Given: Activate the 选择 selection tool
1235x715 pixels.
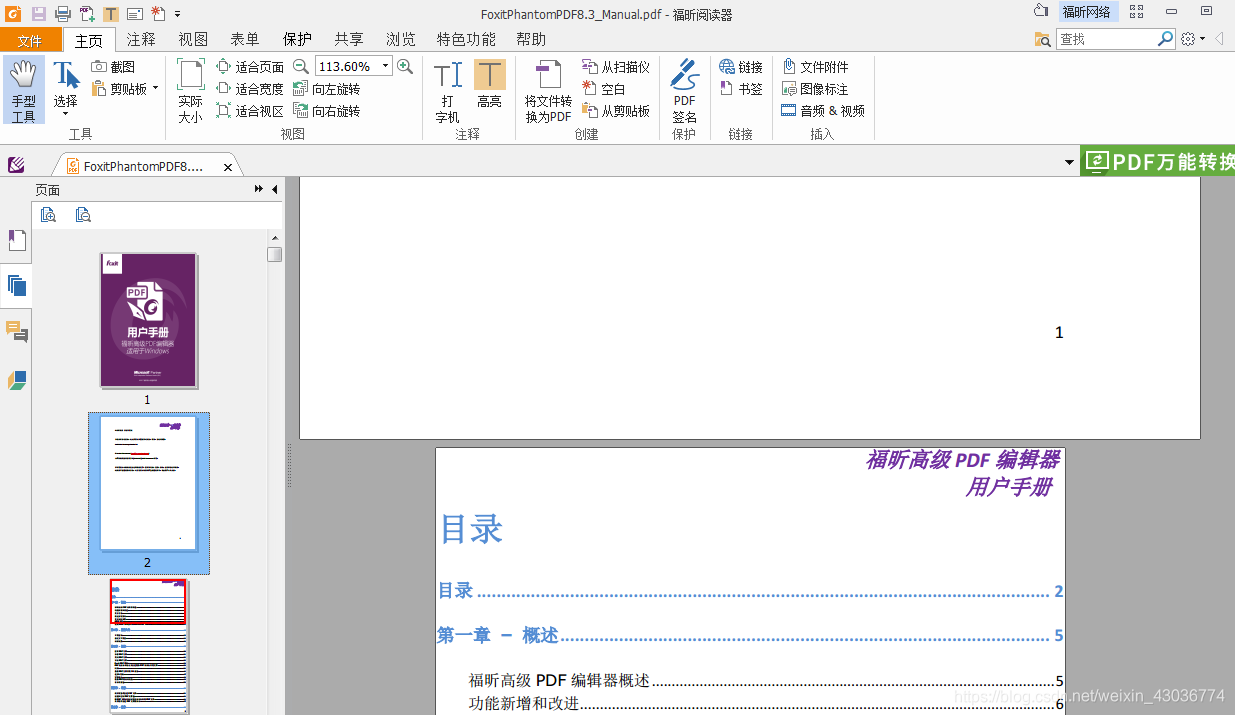Looking at the screenshot, I should coord(66,90).
